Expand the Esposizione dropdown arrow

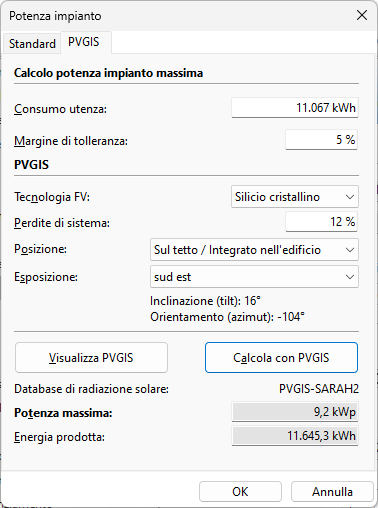(x=350, y=277)
